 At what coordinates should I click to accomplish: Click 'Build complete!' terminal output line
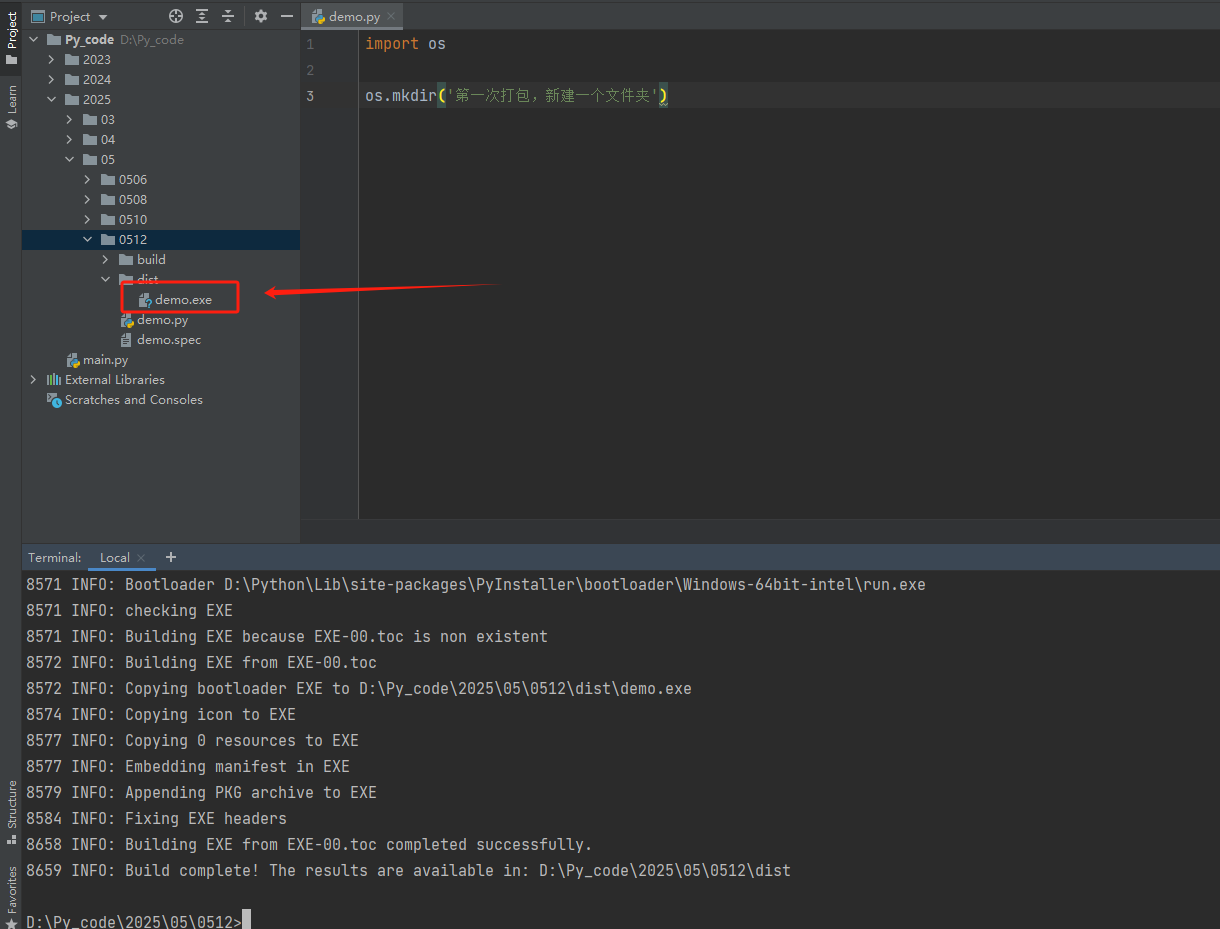(408, 871)
